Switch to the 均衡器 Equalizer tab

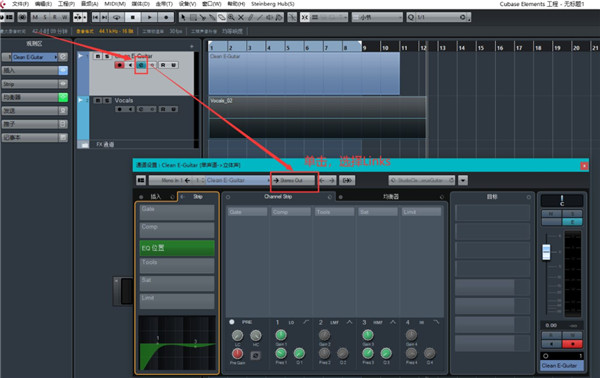[x=391, y=197]
